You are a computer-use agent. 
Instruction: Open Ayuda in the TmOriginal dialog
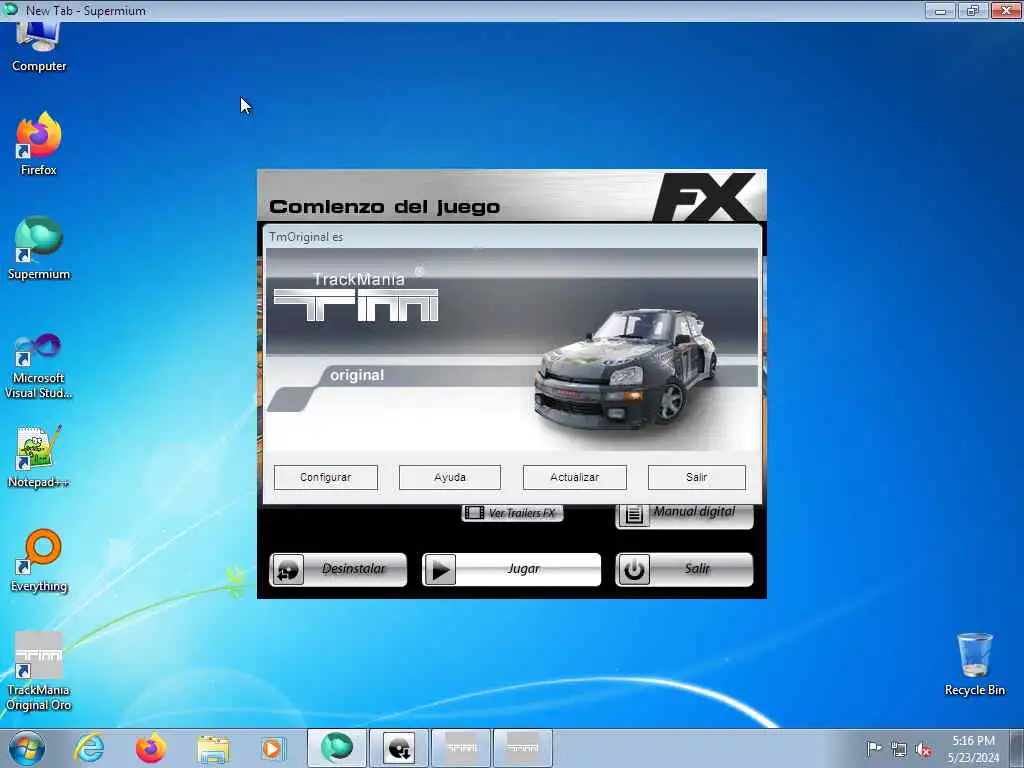click(x=450, y=477)
